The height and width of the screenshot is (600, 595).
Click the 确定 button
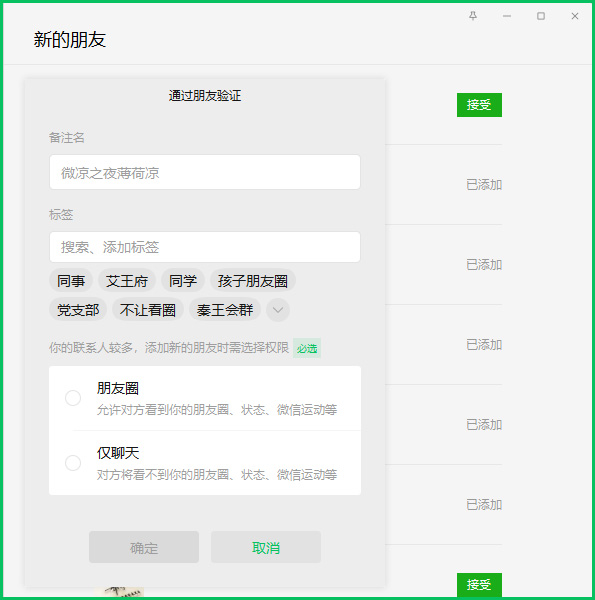coord(144,547)
